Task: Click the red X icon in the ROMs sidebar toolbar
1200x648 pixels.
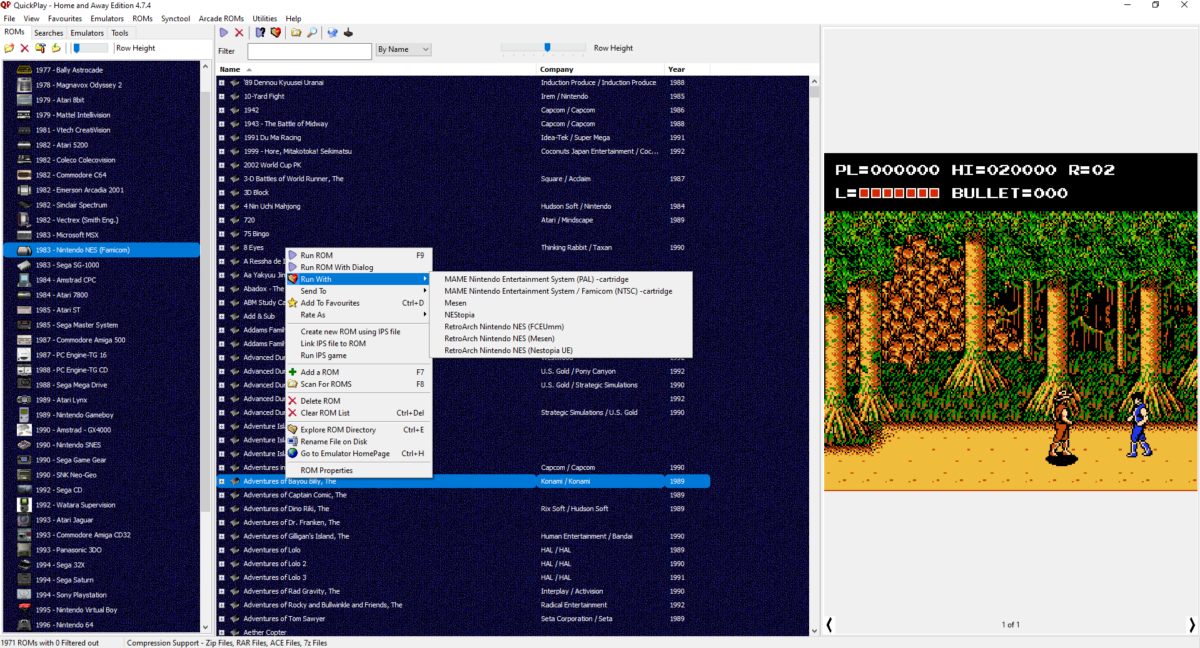Action: click(24, 48)
